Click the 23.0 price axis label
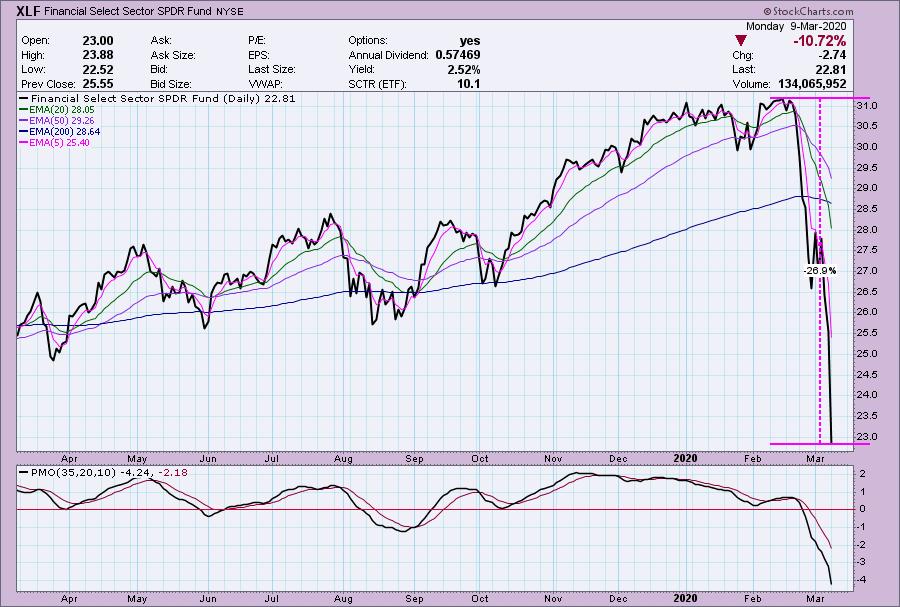Screen dimensions: 900x607 point(867,437)
